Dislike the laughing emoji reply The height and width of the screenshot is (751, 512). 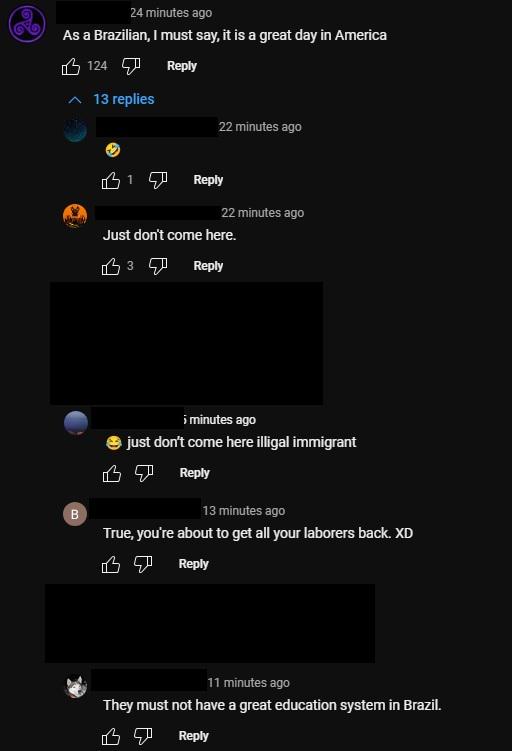pos(158,180)
